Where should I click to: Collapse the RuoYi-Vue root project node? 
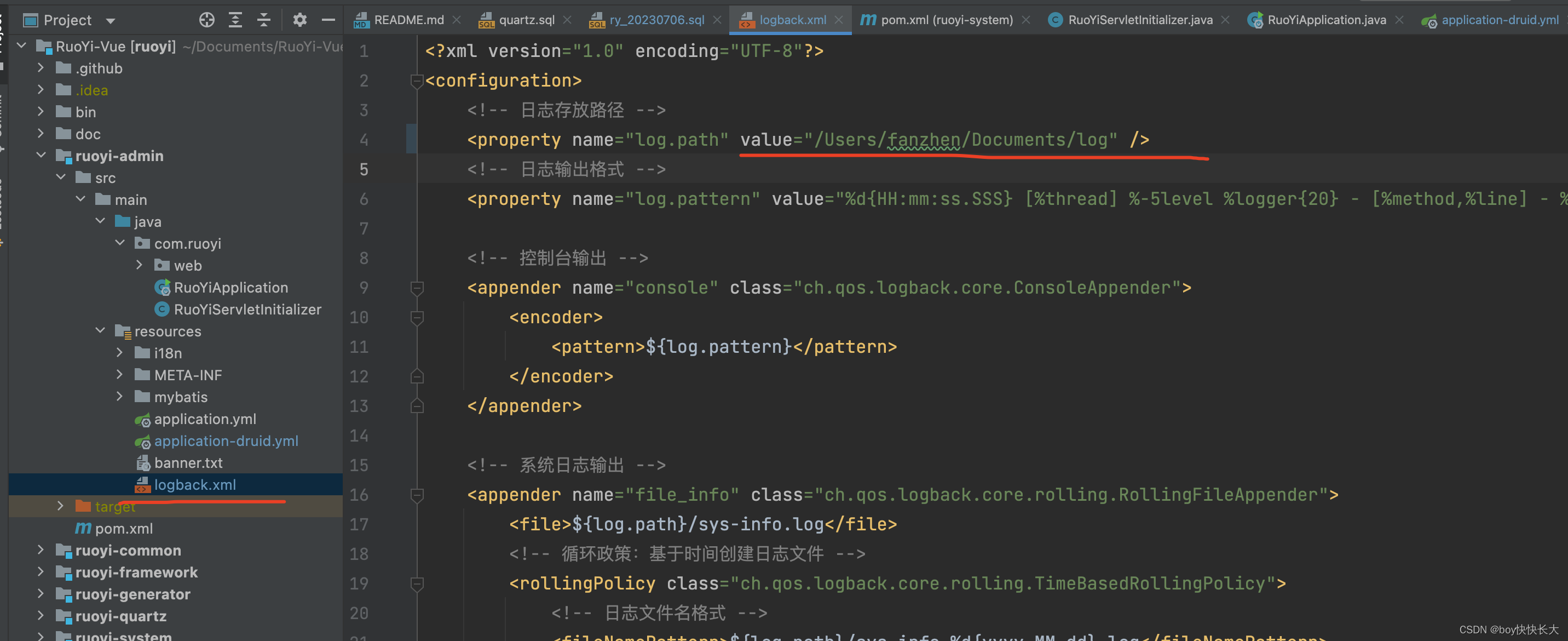pyautogui.click(x=22, y=45)
